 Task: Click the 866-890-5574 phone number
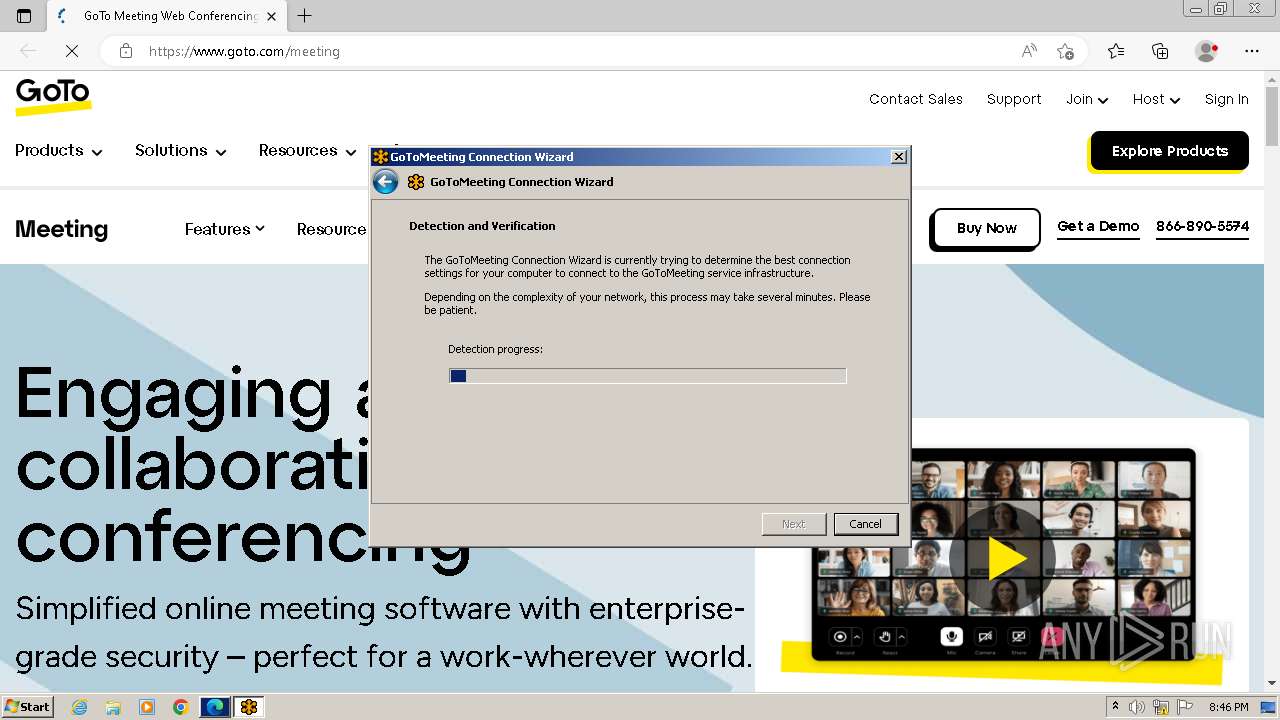[x=1202, y=226]
